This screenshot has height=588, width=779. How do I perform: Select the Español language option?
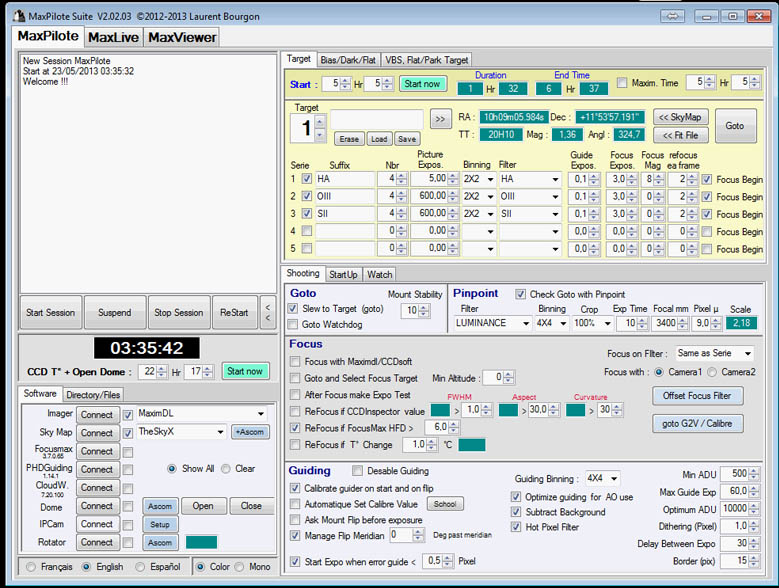(x=140, y=567)
